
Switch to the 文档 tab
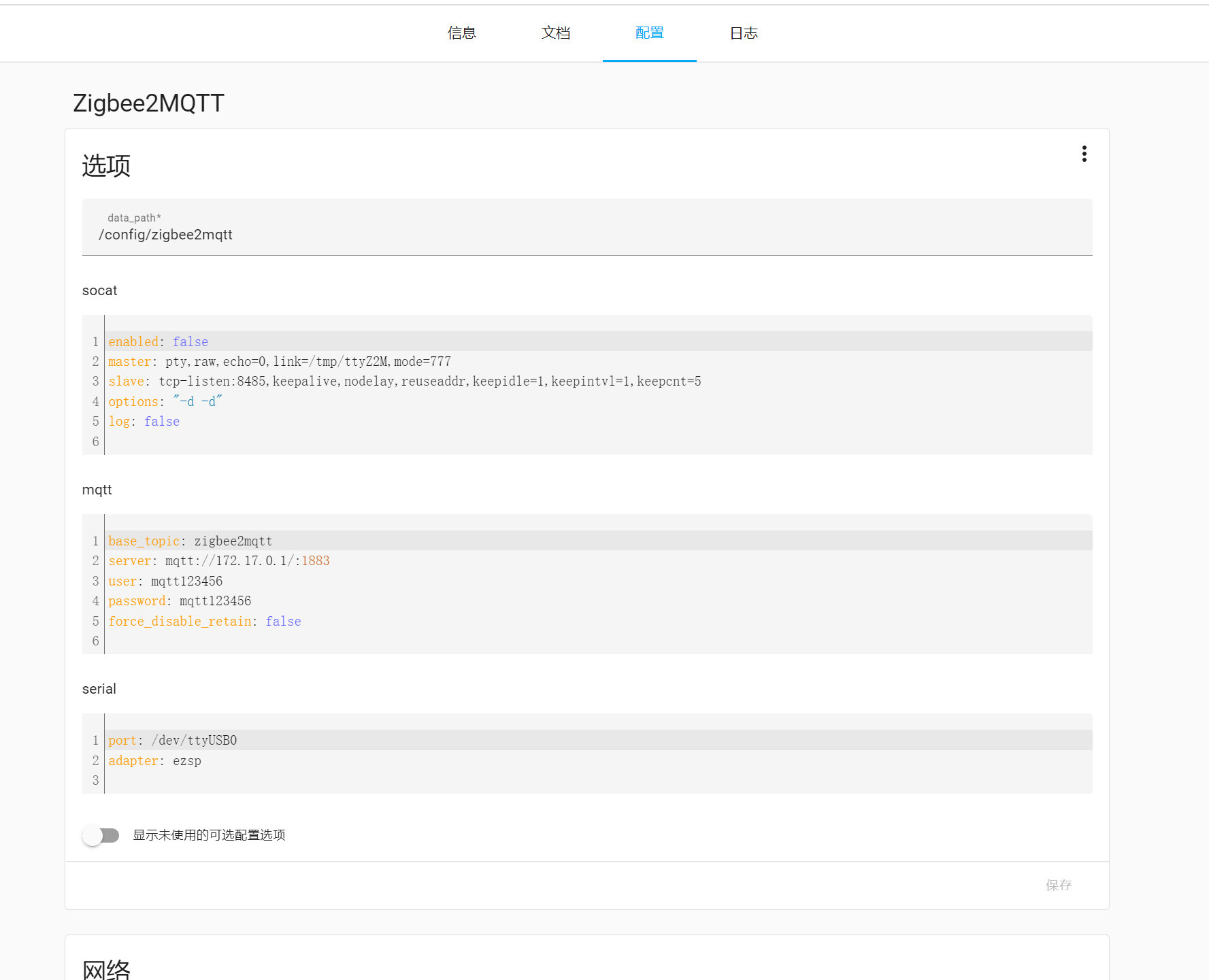(x=556, y=33)
